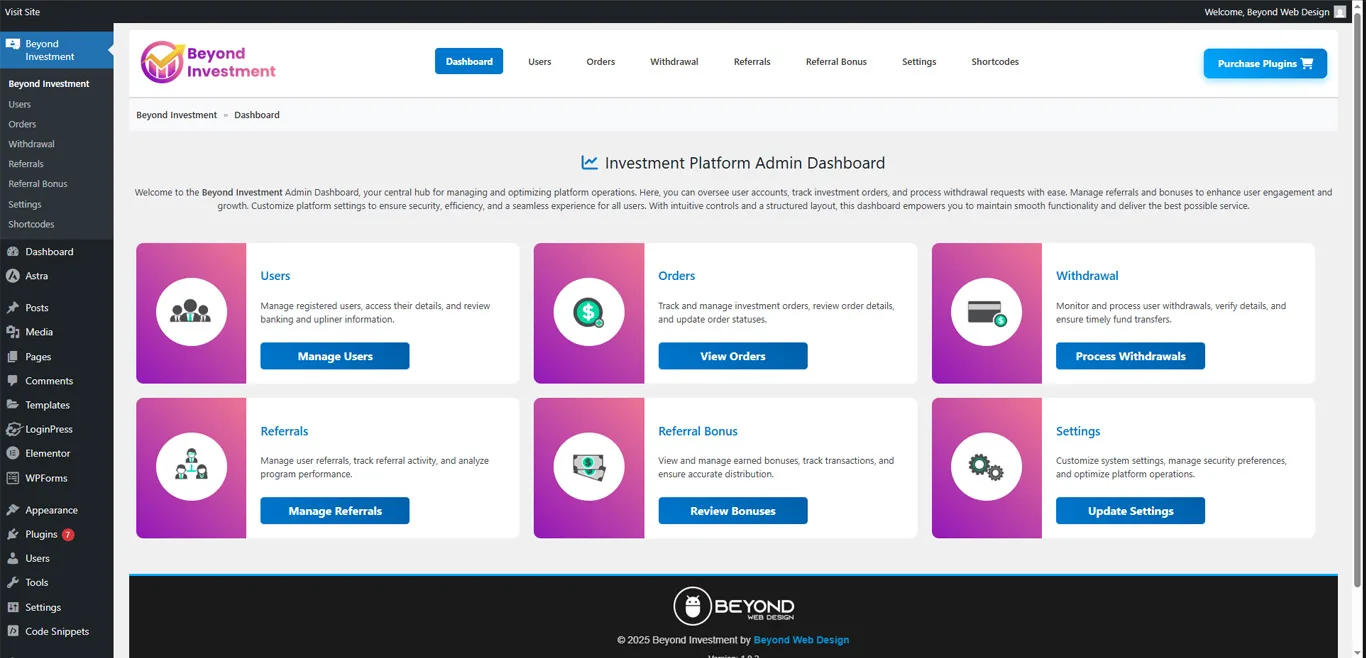
Task: Select Beyond Investment in the sidebar submenu
Action: pyautogui.click(x=49, y=84)
